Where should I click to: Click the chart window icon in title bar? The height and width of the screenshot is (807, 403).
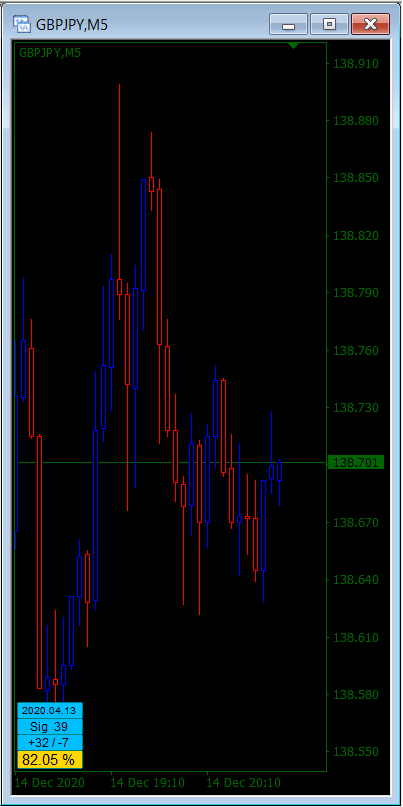[x=22, y=24]
